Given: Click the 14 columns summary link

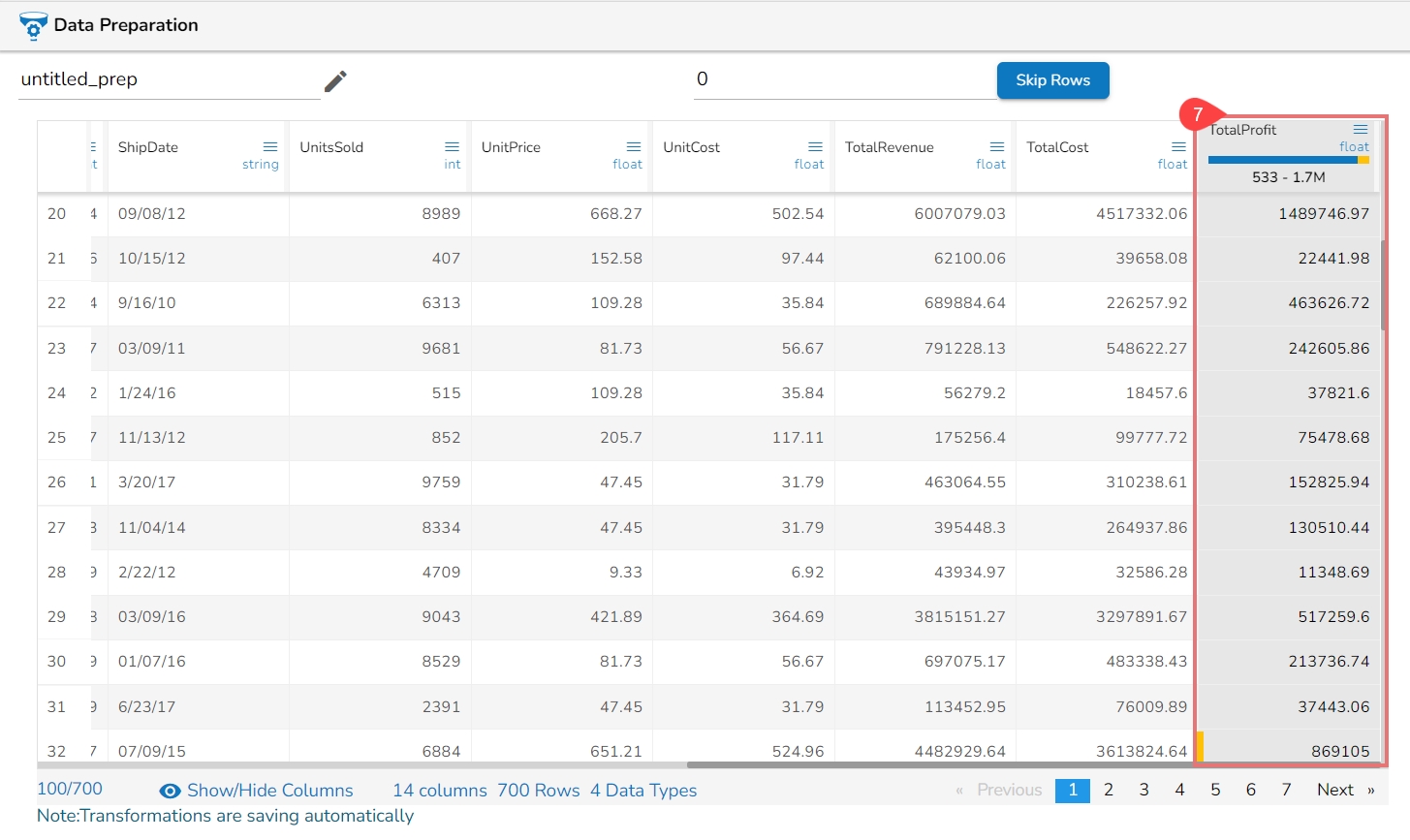Looking at the screenshot, I should [x=439, y=791].
